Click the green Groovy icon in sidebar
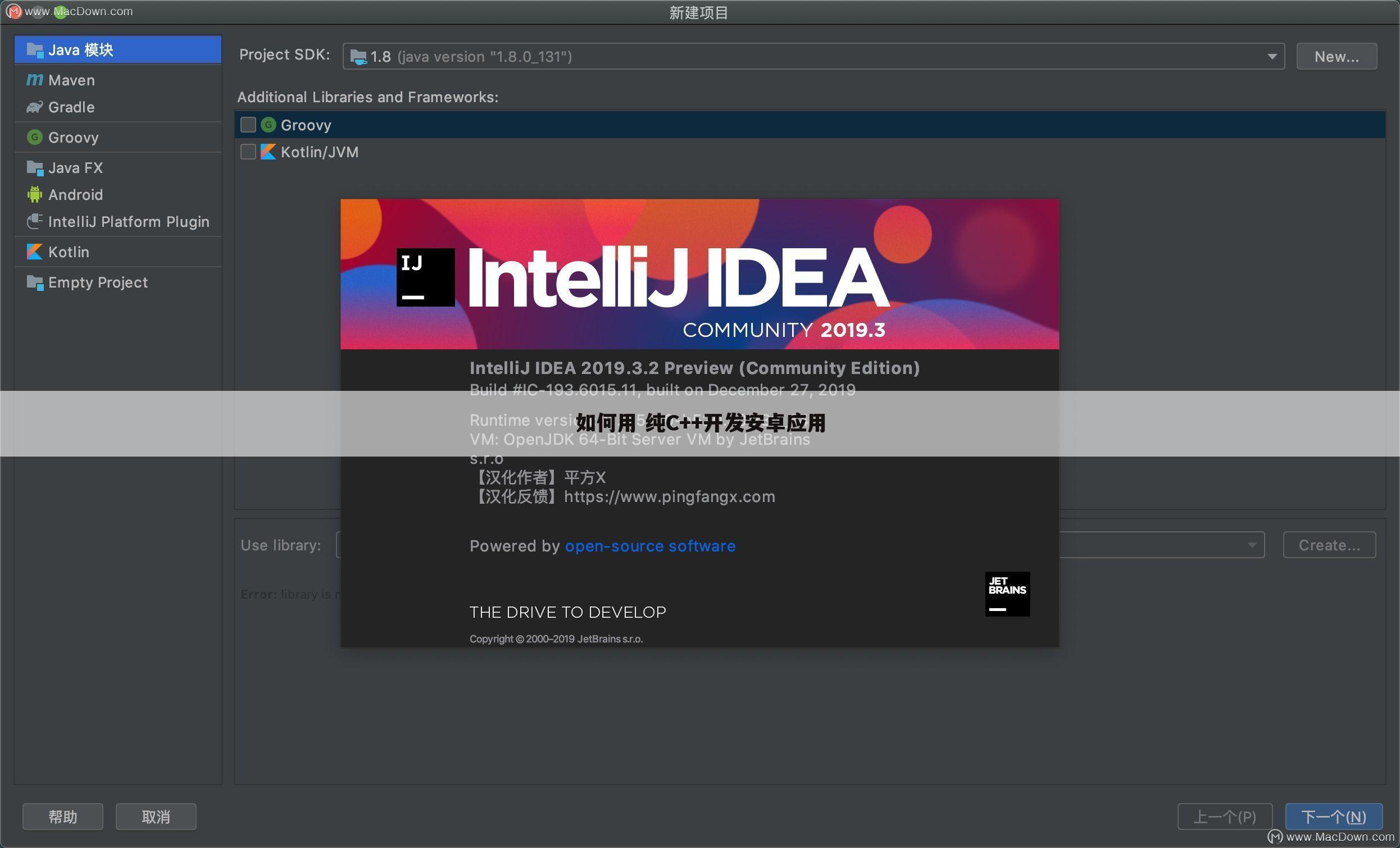Screen dimensions: 1400x848 [x=35, y=138]
